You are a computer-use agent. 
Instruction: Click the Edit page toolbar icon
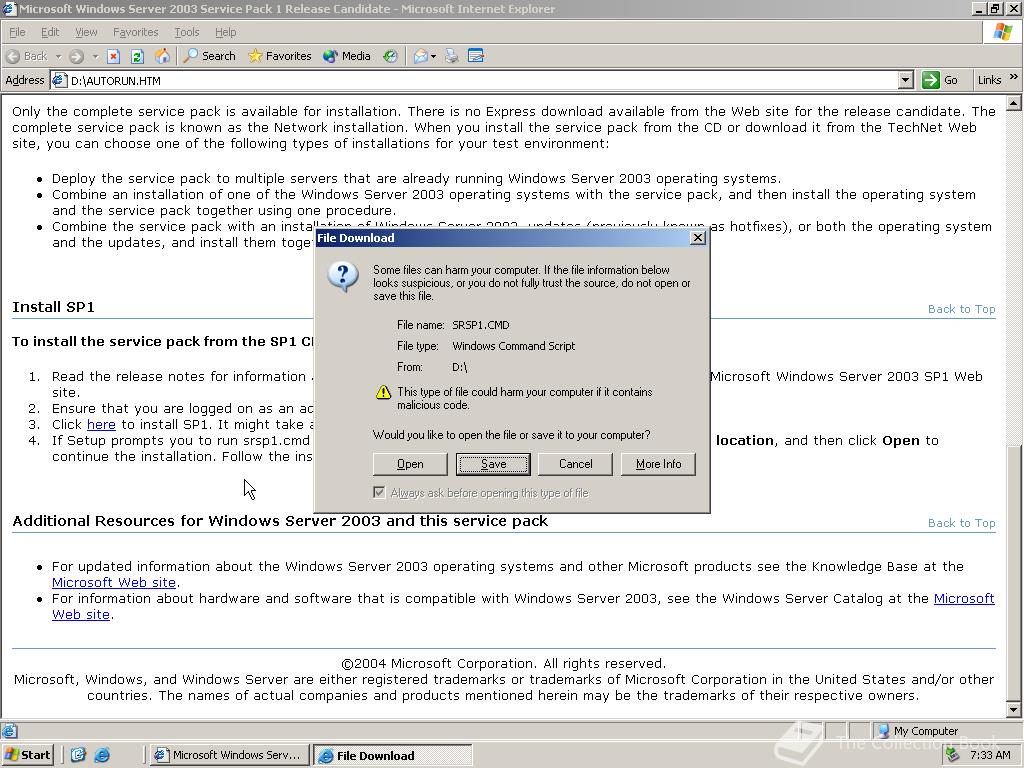[476, 56]
